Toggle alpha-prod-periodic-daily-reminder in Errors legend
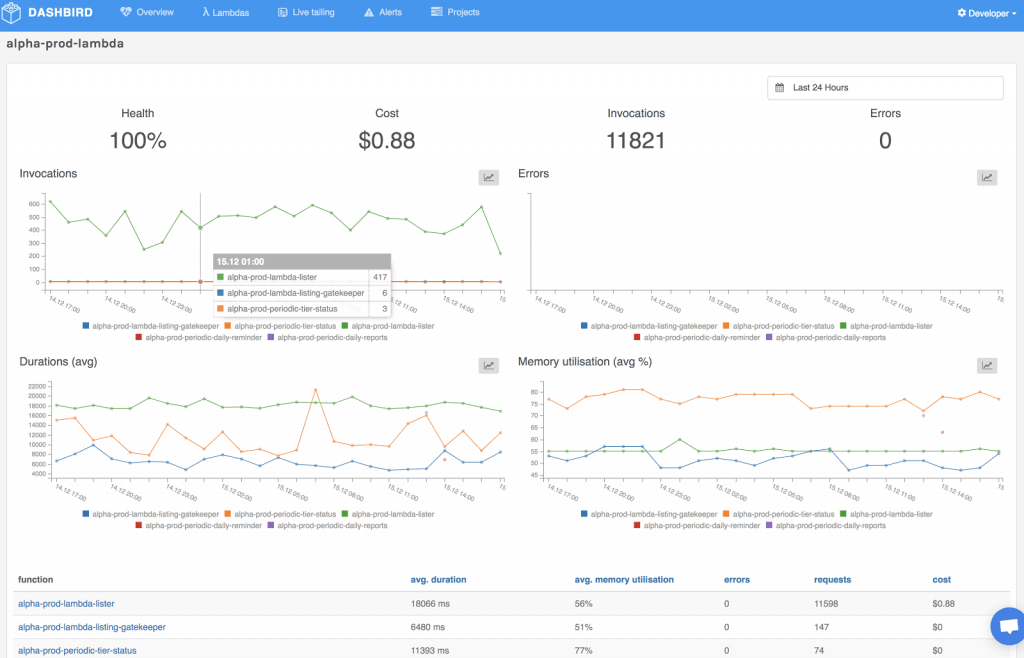 click(697, 337)
